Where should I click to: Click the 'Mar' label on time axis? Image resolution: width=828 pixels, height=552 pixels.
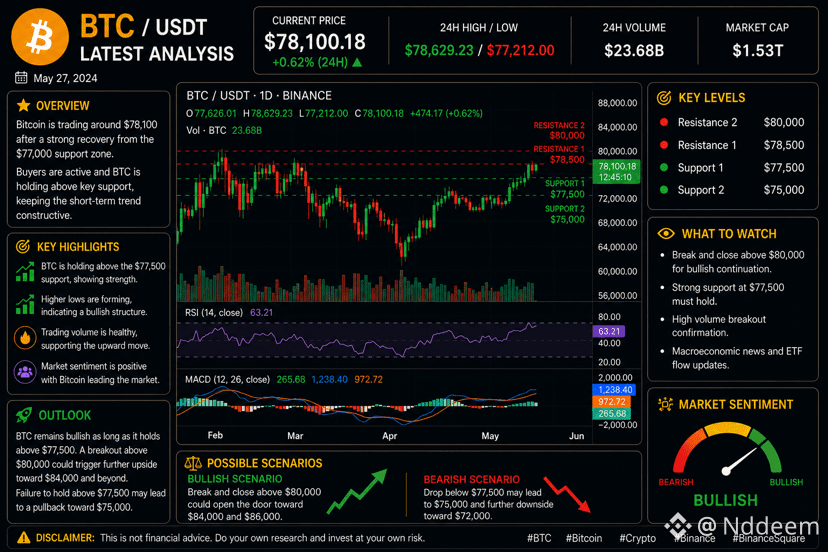(295, 436)
